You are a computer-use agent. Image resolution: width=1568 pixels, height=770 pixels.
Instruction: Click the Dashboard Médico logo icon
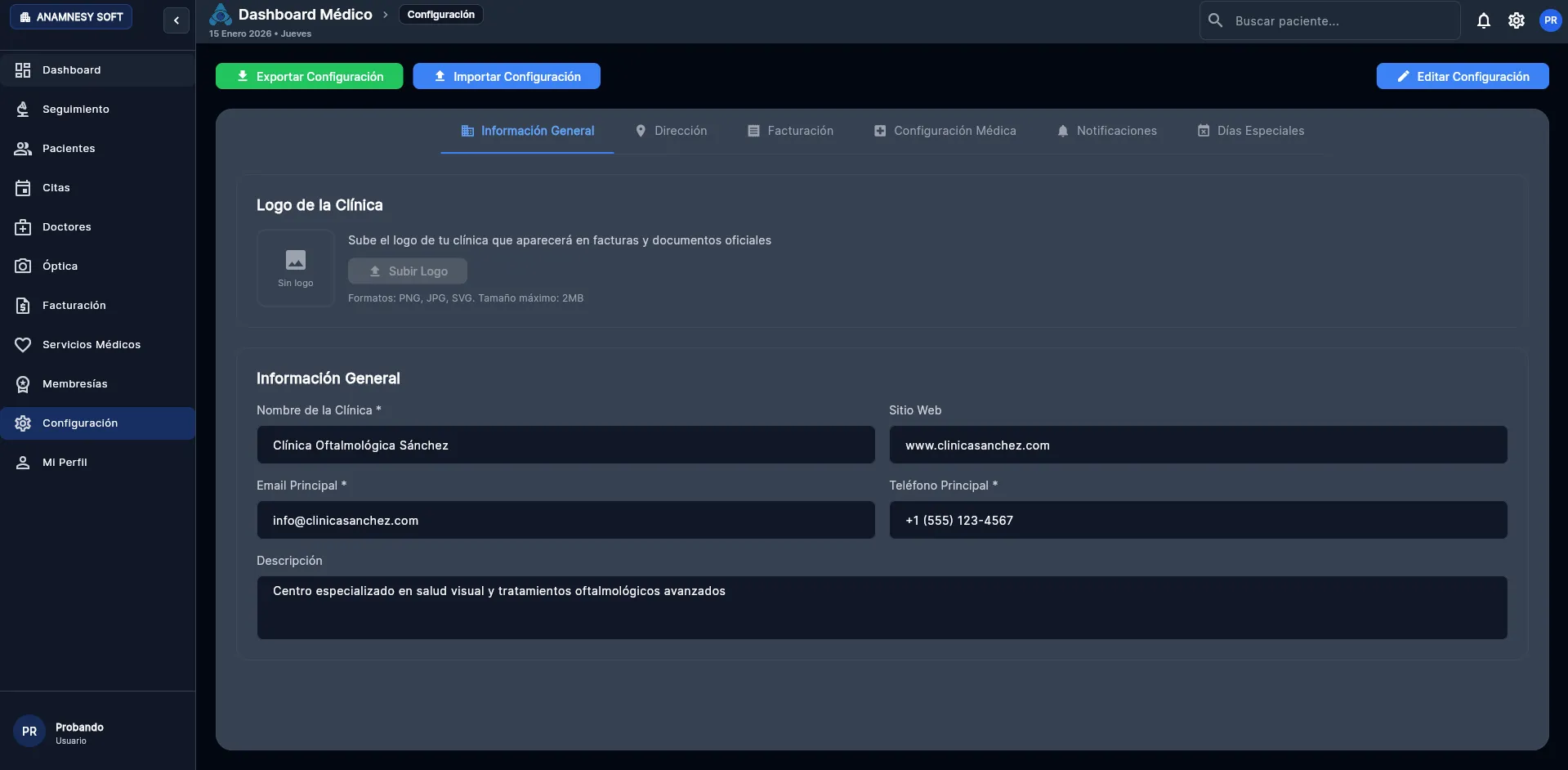pos(221,15)
